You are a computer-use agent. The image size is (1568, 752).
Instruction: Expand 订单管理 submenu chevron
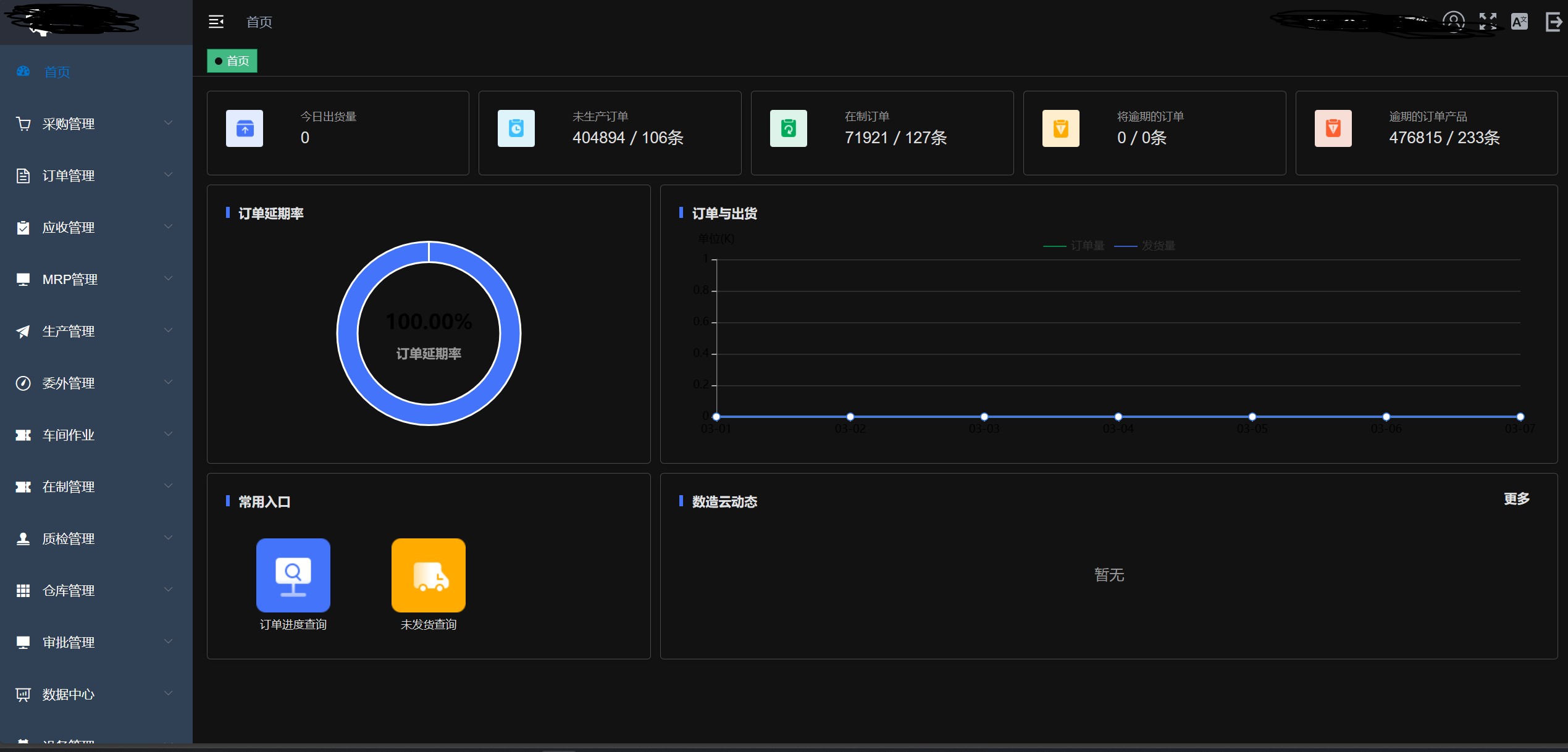click(168, 175)
